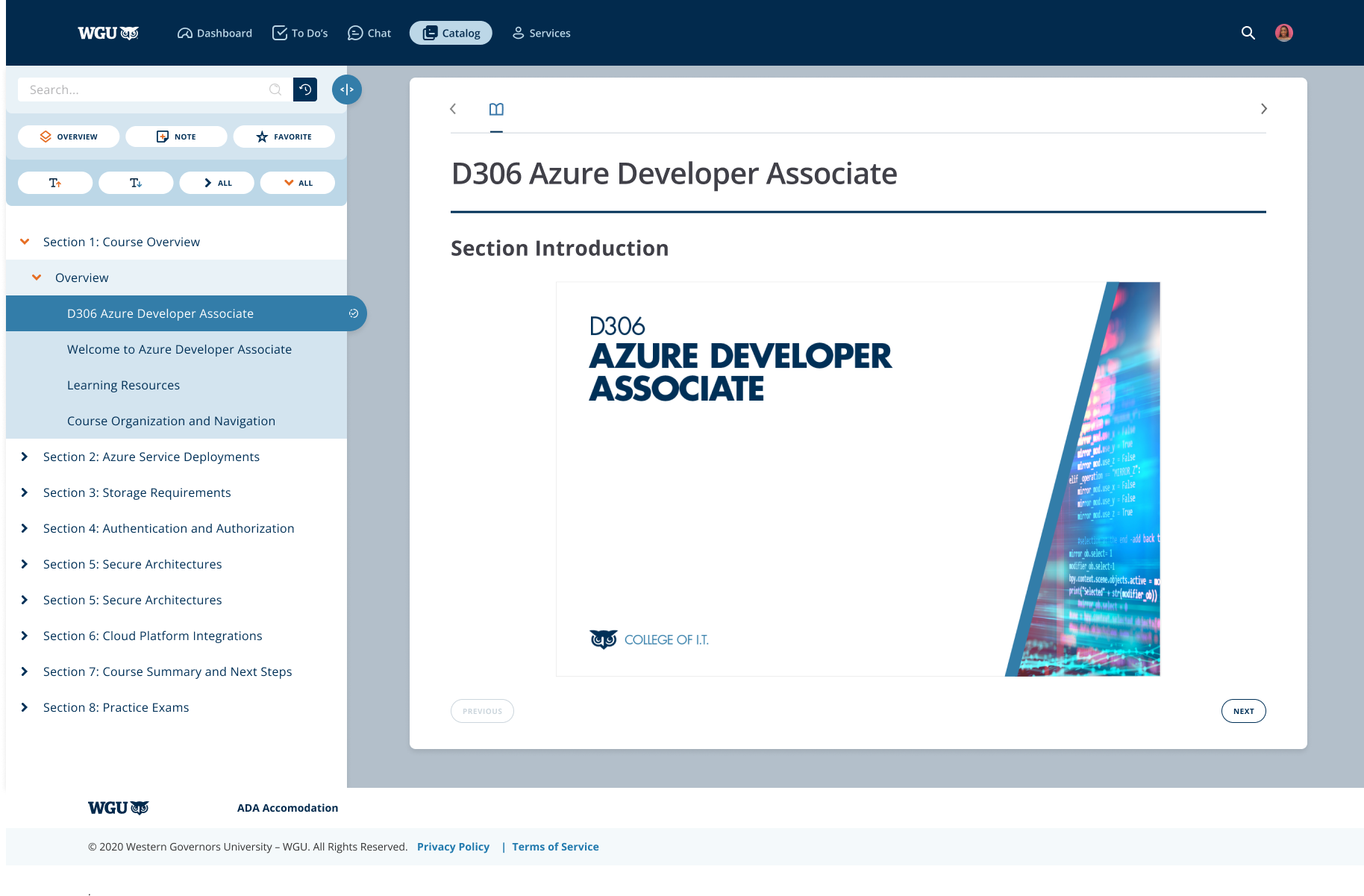Click the D306 course title slide image
This screenshot has height=896, width=1364.
pyautogui.click(x=858, y=479)
